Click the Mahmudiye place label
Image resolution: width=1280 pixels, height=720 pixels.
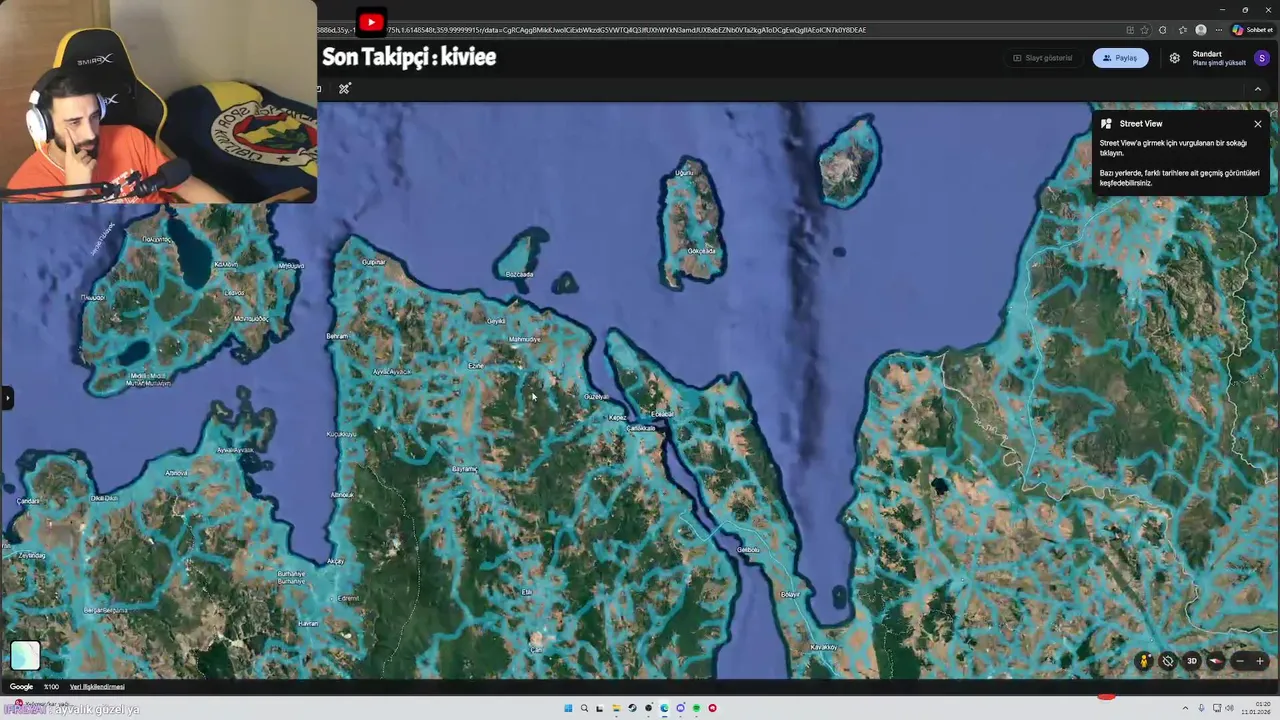[524, 339]
